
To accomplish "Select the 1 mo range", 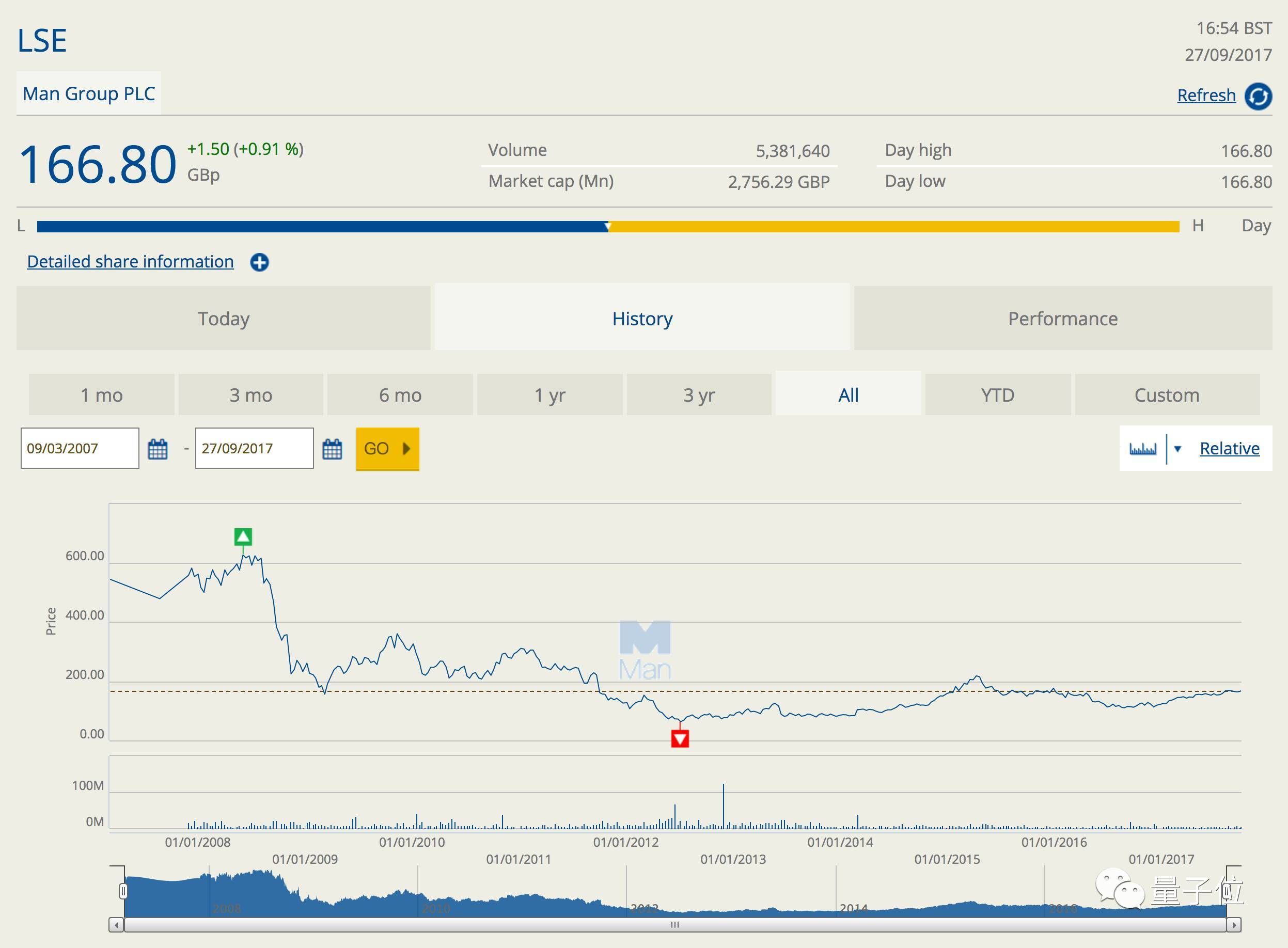I will pos(102,395).
